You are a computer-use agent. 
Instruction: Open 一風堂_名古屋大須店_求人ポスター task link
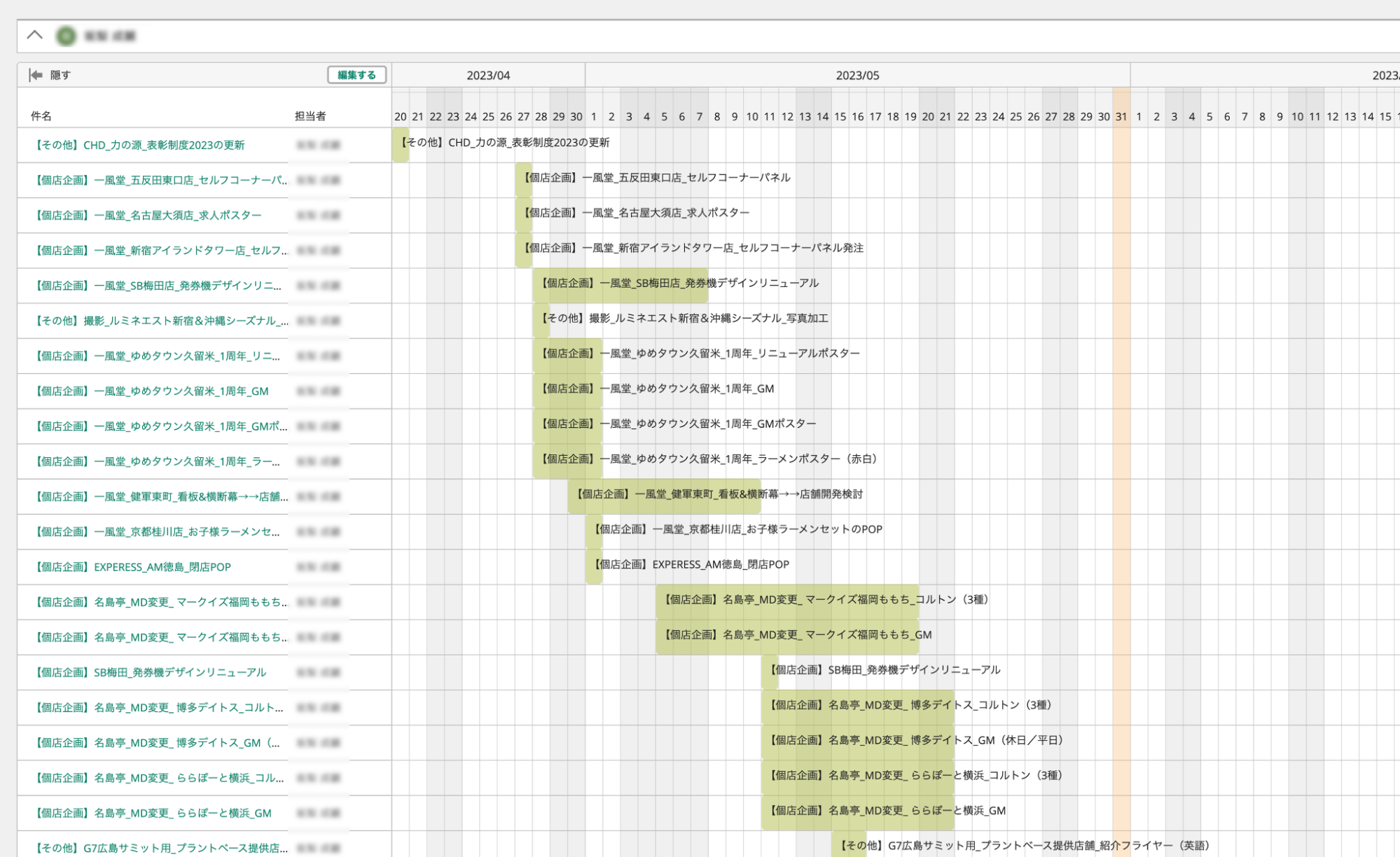pyautogui.click(x=148, y=215)
